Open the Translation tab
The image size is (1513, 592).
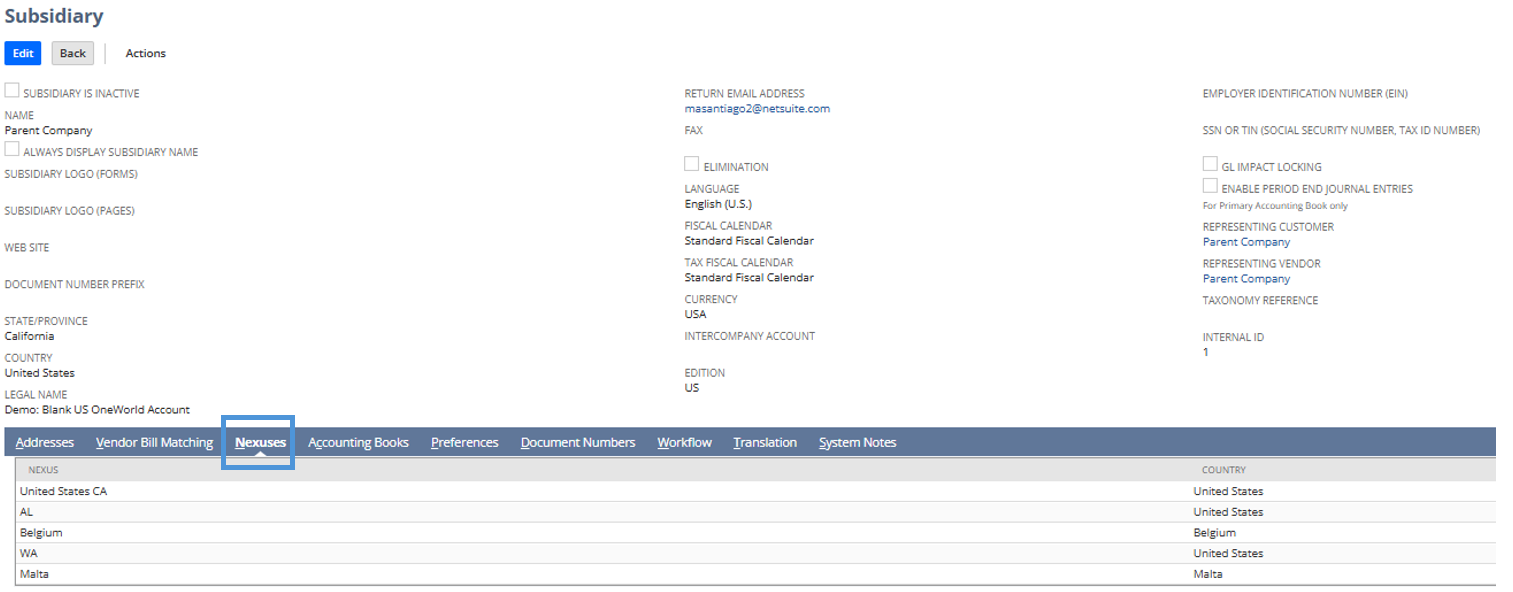765,442
